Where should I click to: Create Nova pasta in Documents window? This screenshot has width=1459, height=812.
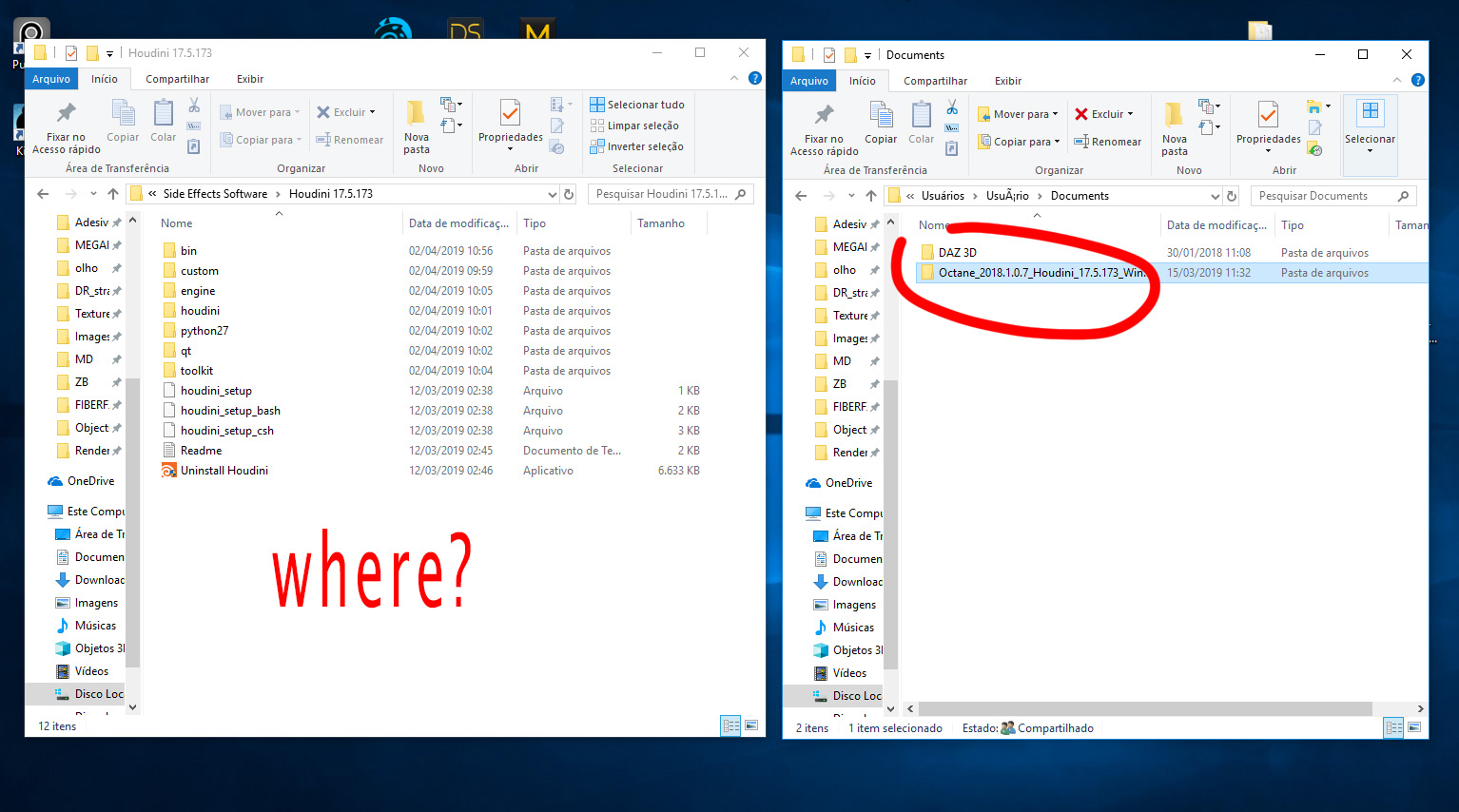point(1175,128)
